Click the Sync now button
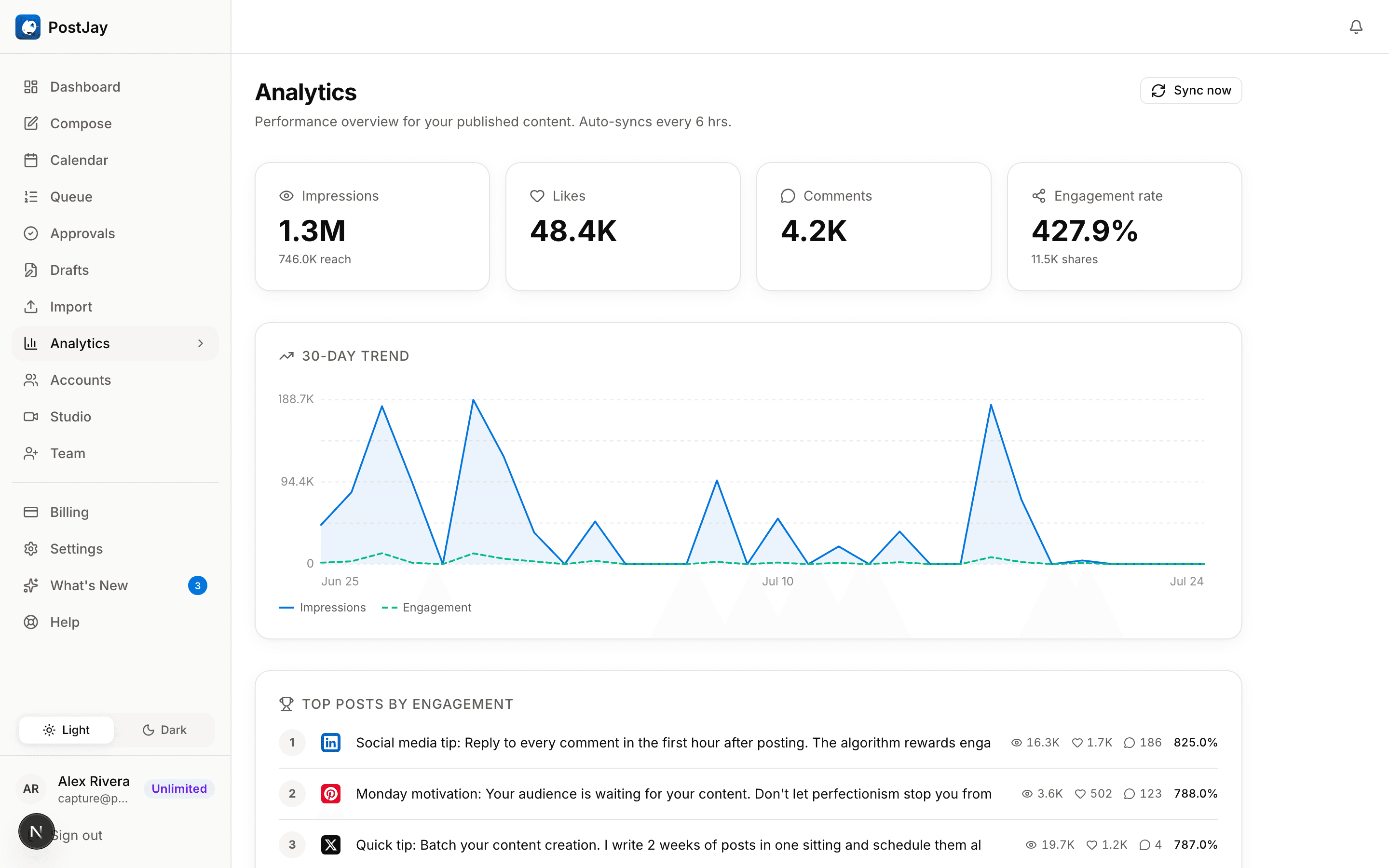This screenshot has width=1389, height=868. tap(1191, 91)
